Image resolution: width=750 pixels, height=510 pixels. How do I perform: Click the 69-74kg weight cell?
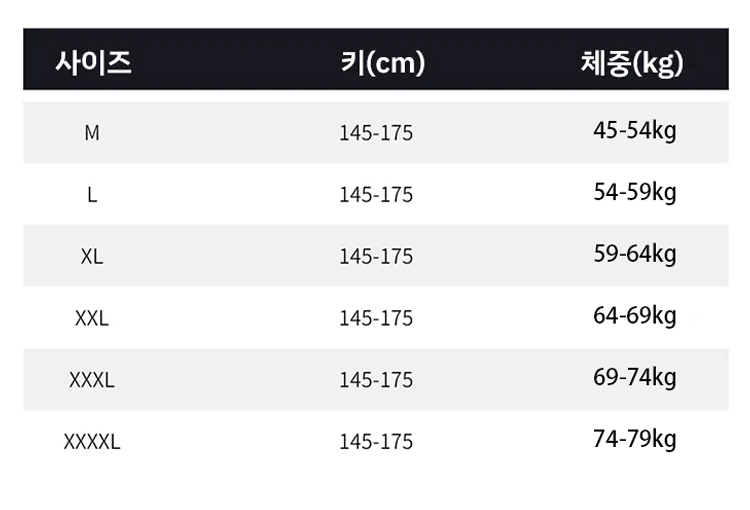pos(635,378)
